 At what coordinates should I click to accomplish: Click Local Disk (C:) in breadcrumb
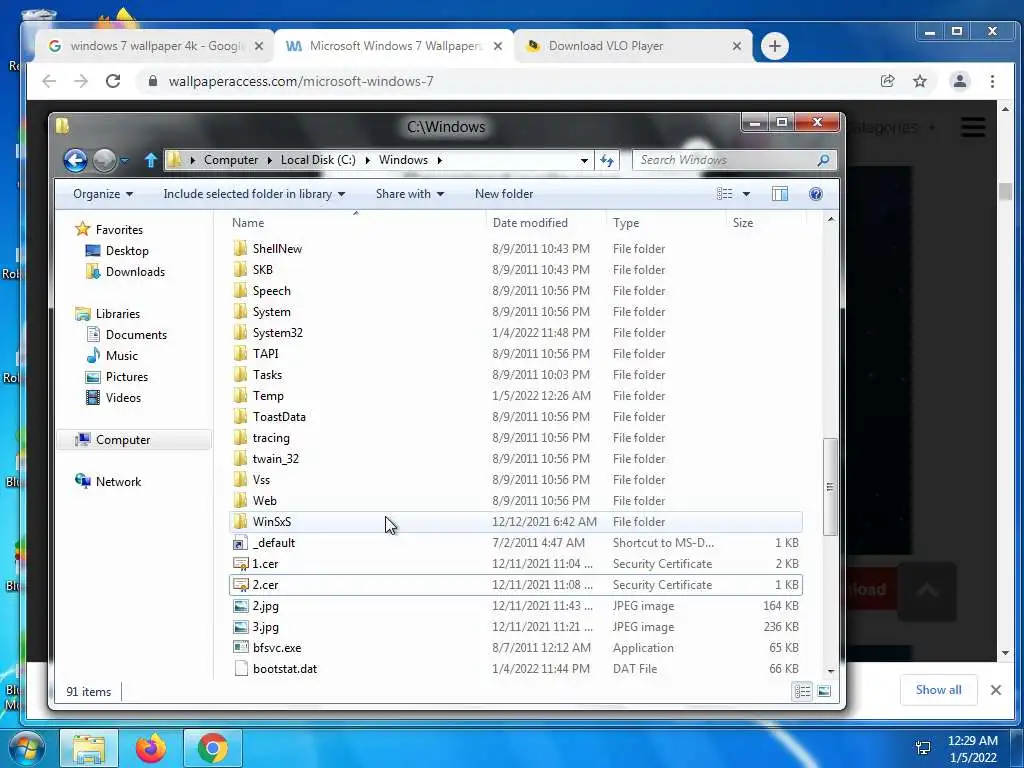tap(318, 160)
